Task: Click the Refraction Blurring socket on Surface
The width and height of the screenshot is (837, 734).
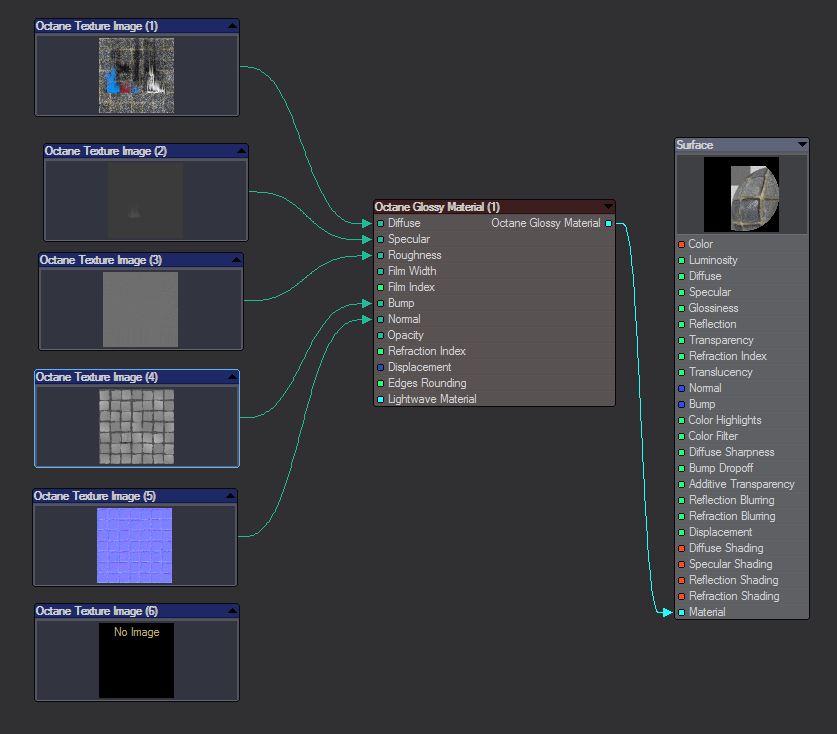Action: coord(682,517)
